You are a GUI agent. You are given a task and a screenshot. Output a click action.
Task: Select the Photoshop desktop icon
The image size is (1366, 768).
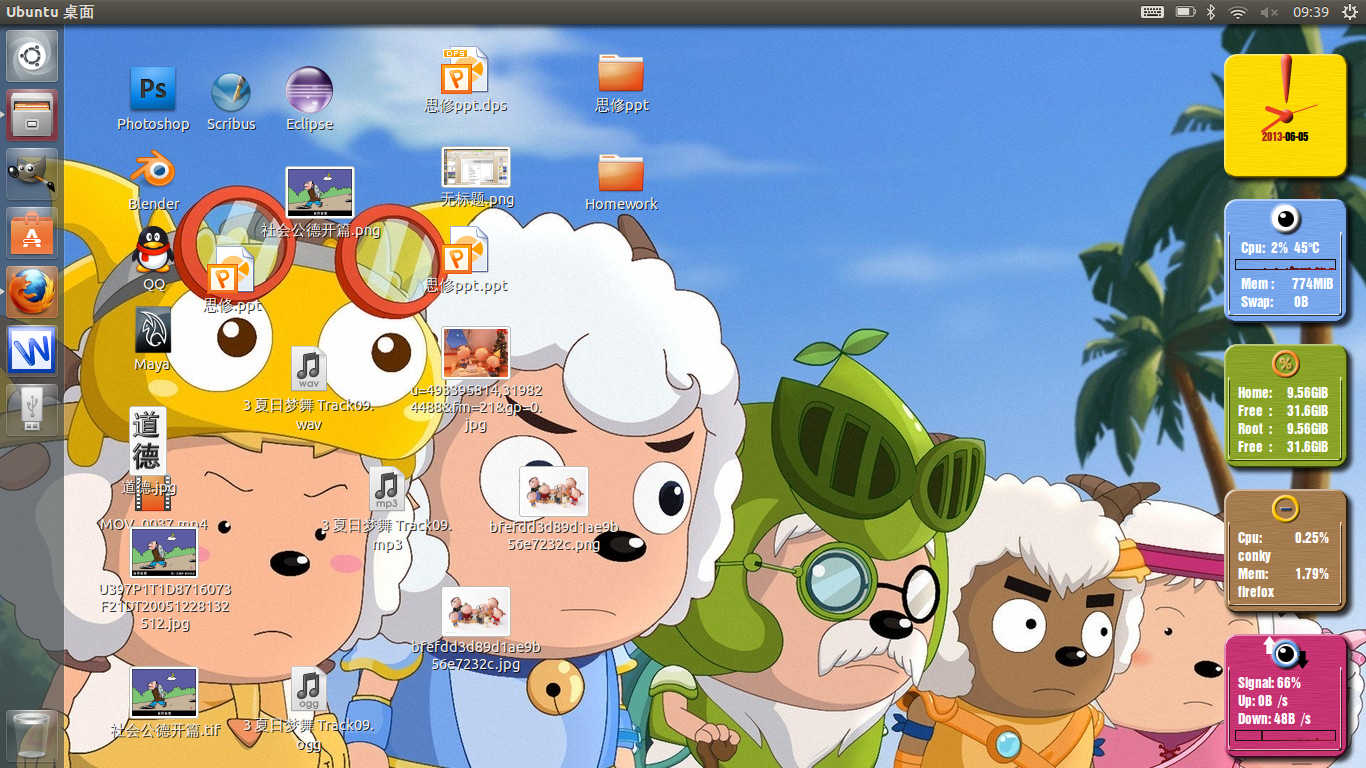point(153,90)
